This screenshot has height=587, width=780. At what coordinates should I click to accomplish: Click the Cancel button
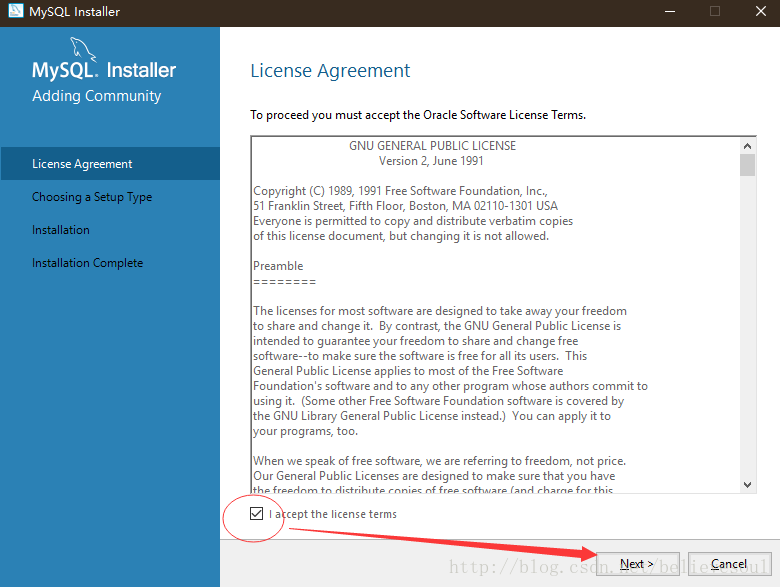click(x=729, y=564)
